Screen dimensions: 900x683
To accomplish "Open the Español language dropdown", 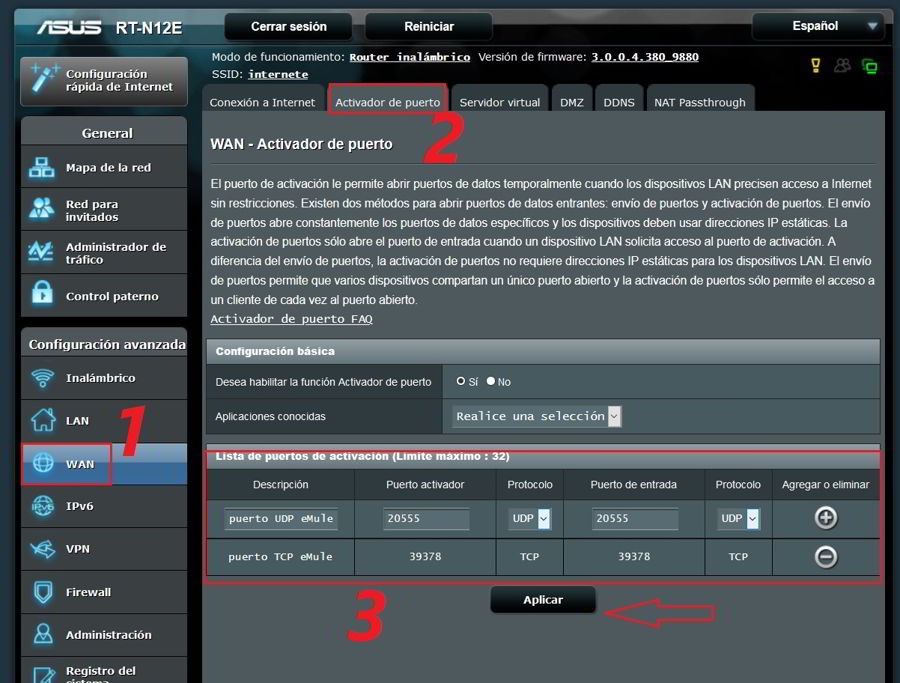I will [819, 26].
